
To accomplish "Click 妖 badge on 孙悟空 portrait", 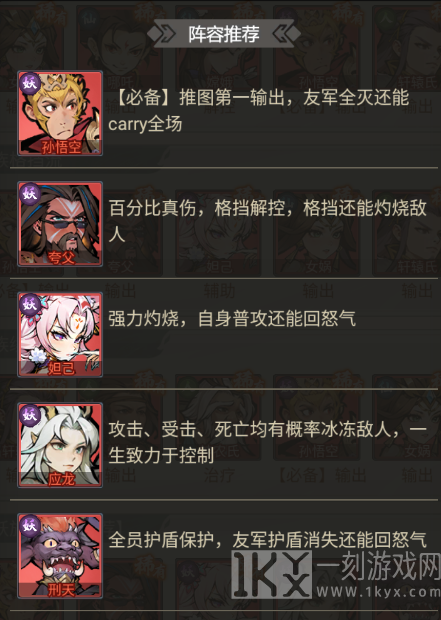I will 30,83.
